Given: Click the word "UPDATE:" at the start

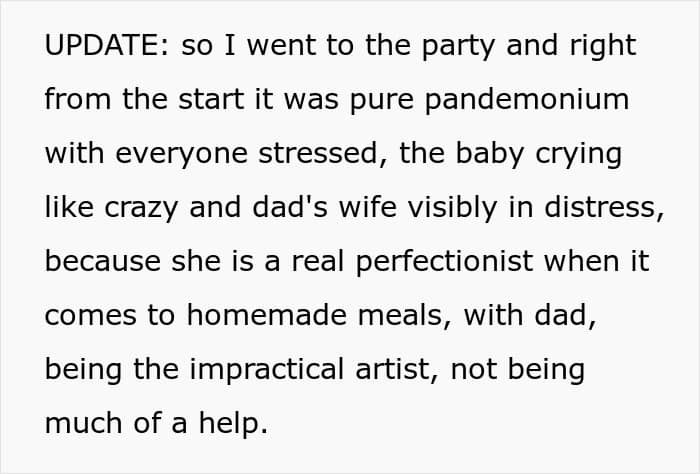Looking at the screenshot, I should 107,45.
